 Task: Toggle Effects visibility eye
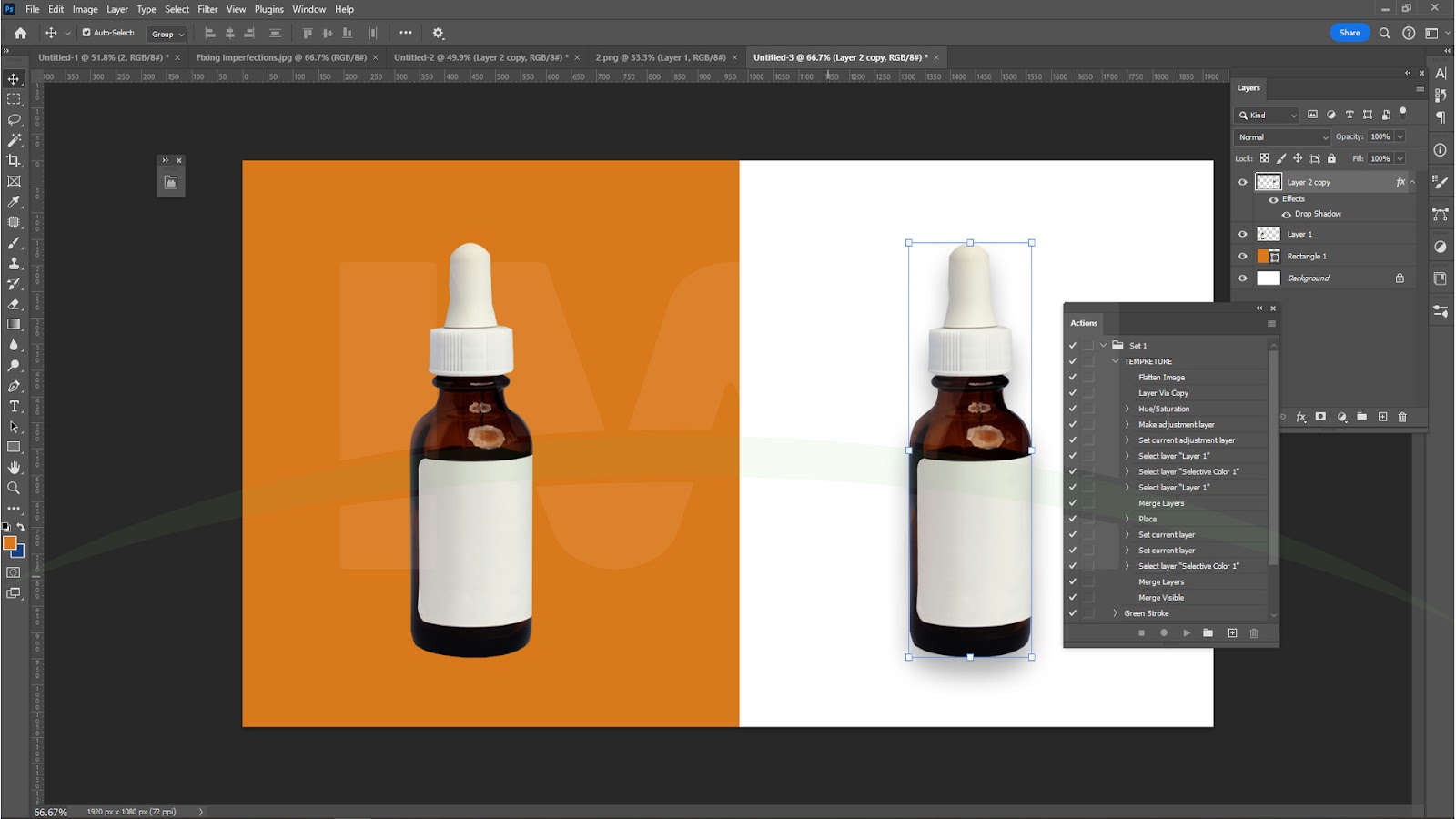click(x=1273, y=199)
